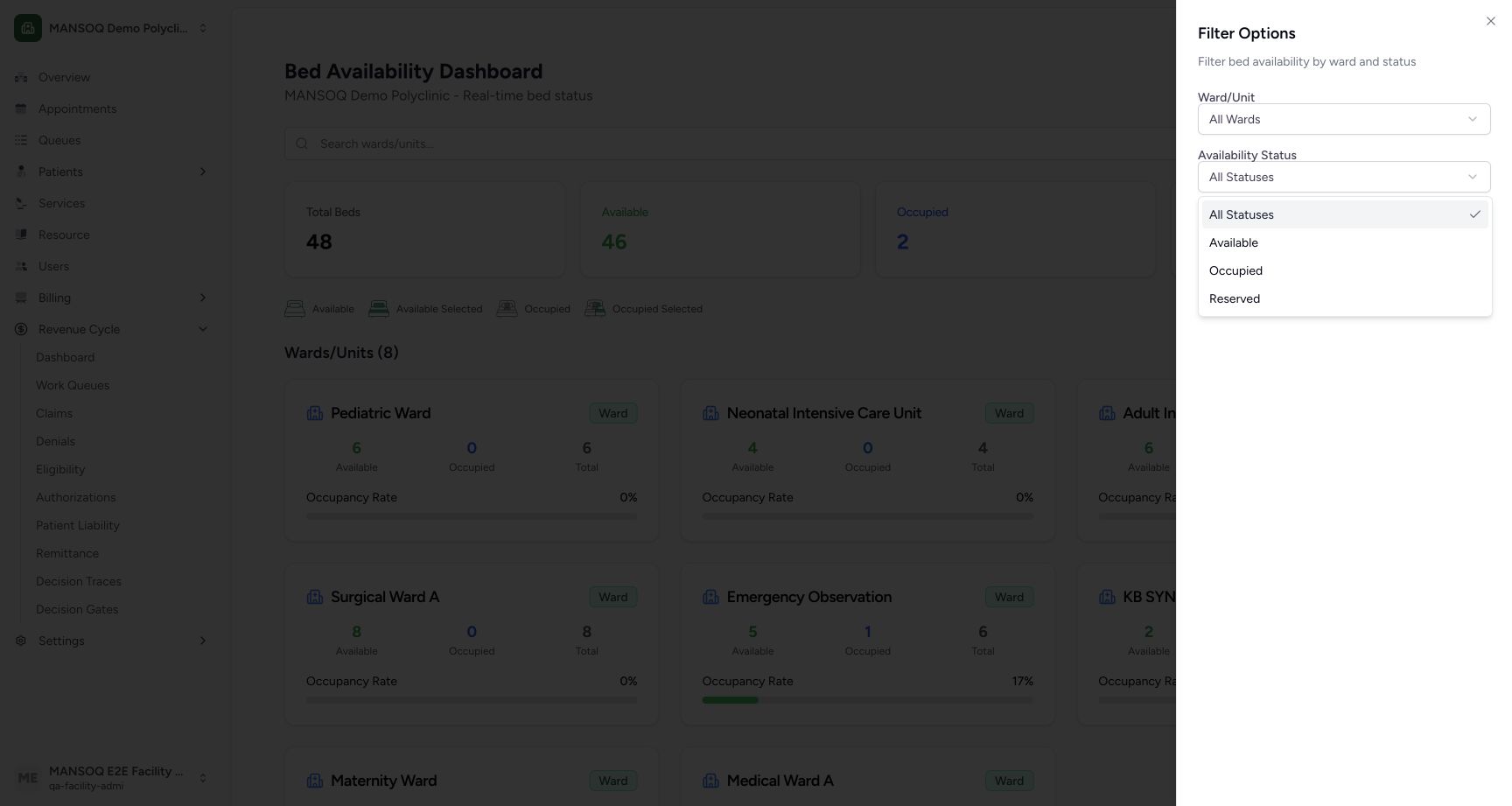Click the Pediatric Ward occupancy rate bar
The width and height of the screenshot is (1512, 806).
click(x=472, y=516)
